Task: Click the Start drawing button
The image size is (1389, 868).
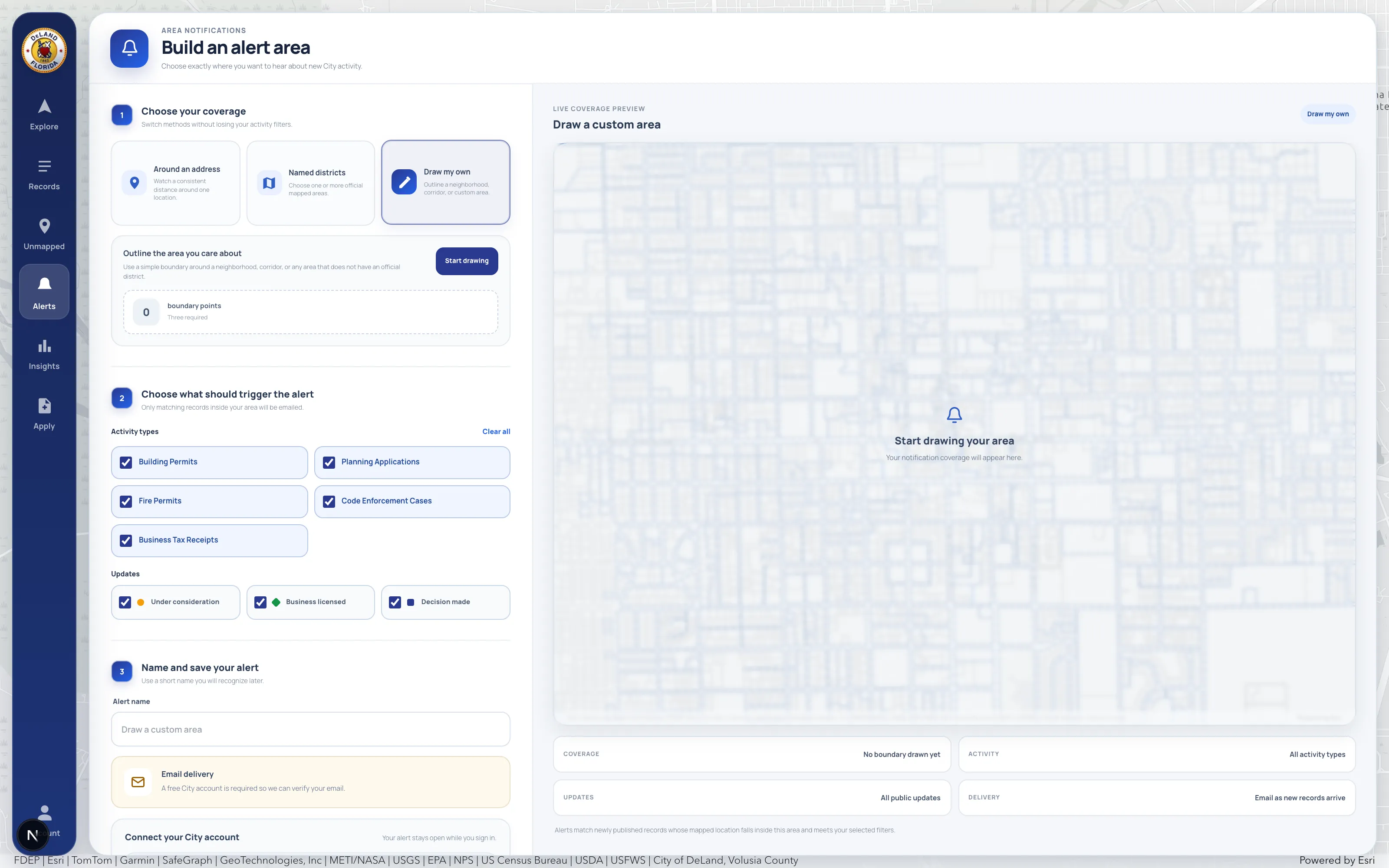Action: (467, 261)
